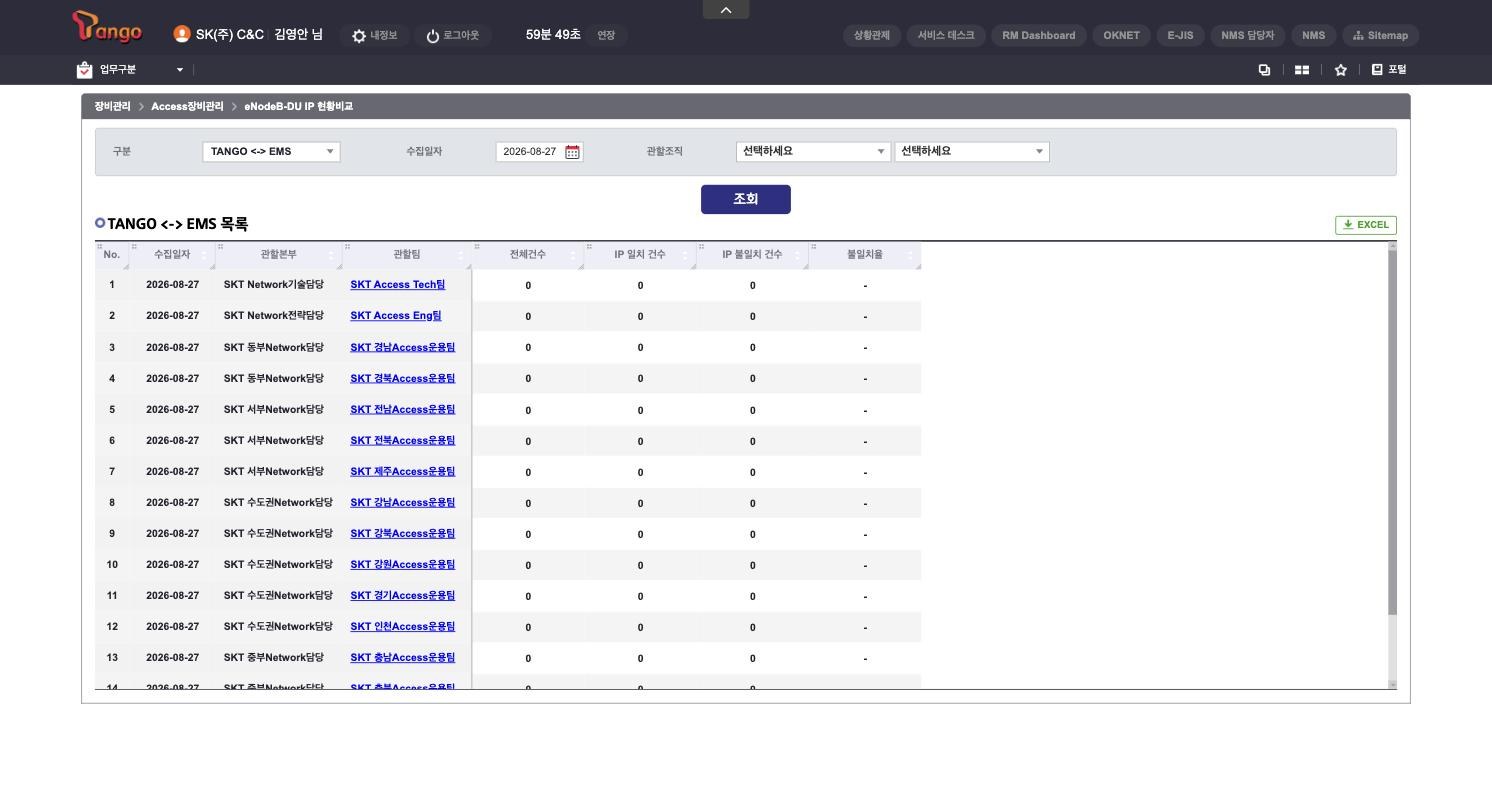Switch to the tiled layout icon
Image resolution: width=1492 pixels, height=812 pixels.
tap(1302, 70)
